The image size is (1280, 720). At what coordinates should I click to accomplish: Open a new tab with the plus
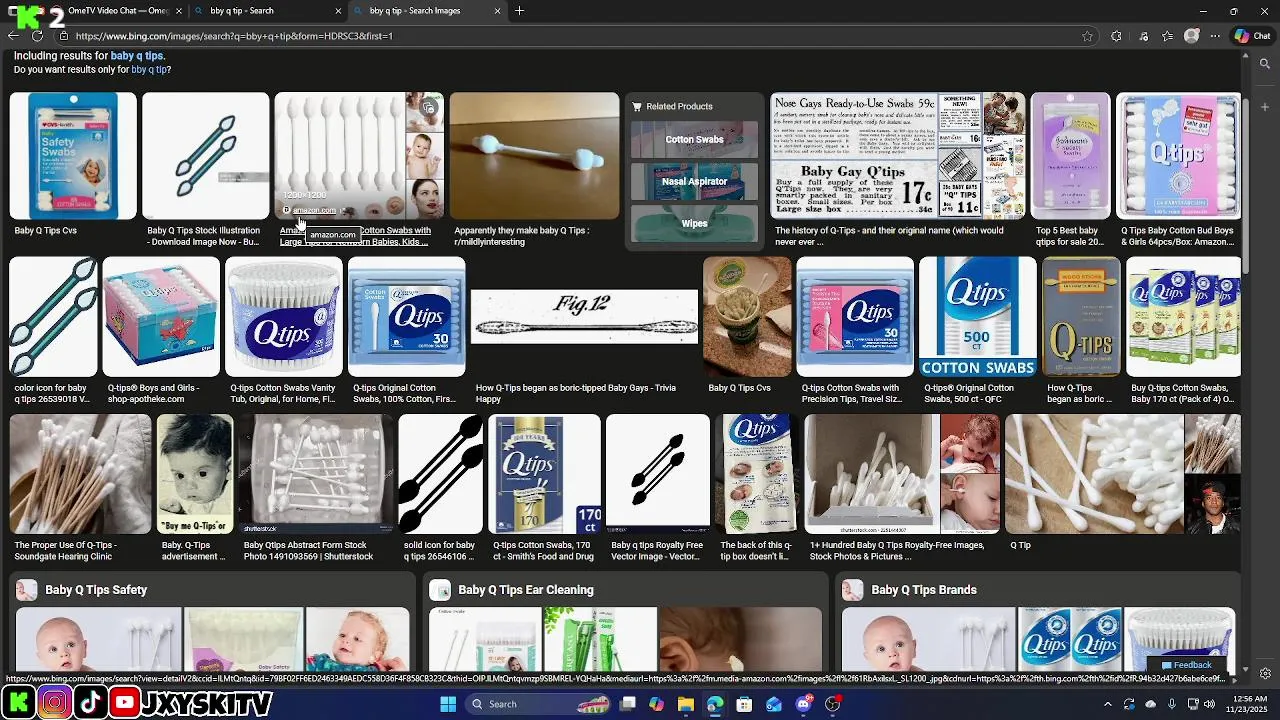tap(519, 11)
